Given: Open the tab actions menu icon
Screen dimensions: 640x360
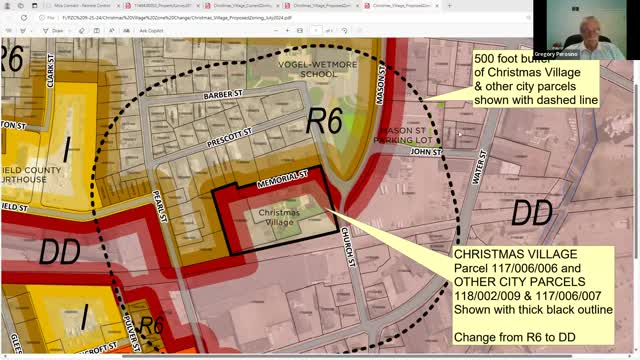Looking at the screenshot, I should click(34, 6).
